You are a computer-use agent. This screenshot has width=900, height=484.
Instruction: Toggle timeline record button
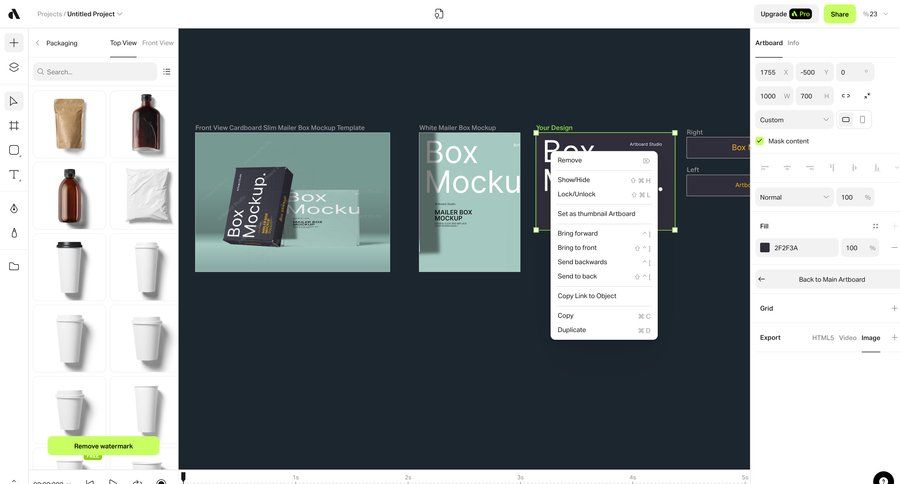(161, 482)
